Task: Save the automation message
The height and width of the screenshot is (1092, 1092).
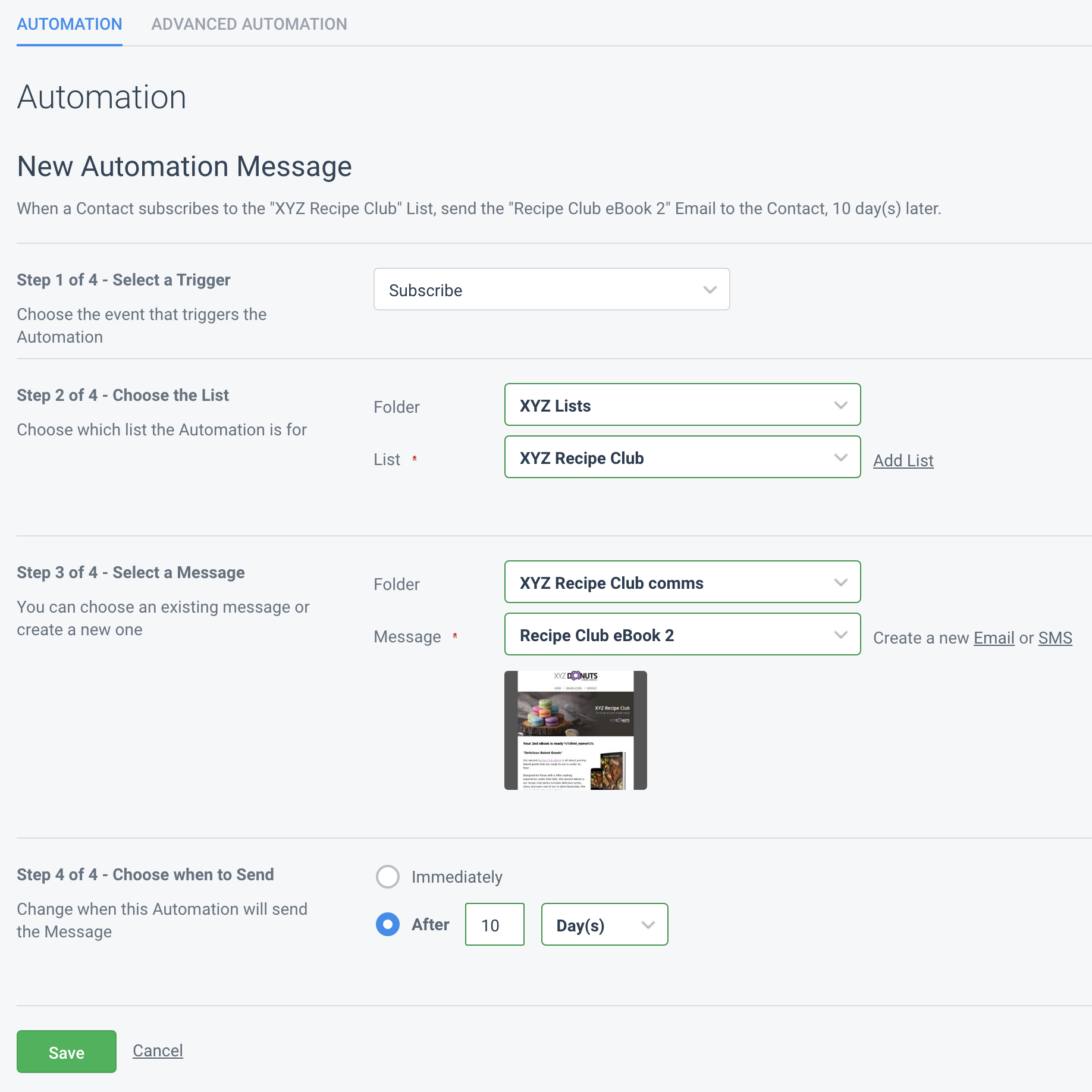Action: click(67, 1052)
